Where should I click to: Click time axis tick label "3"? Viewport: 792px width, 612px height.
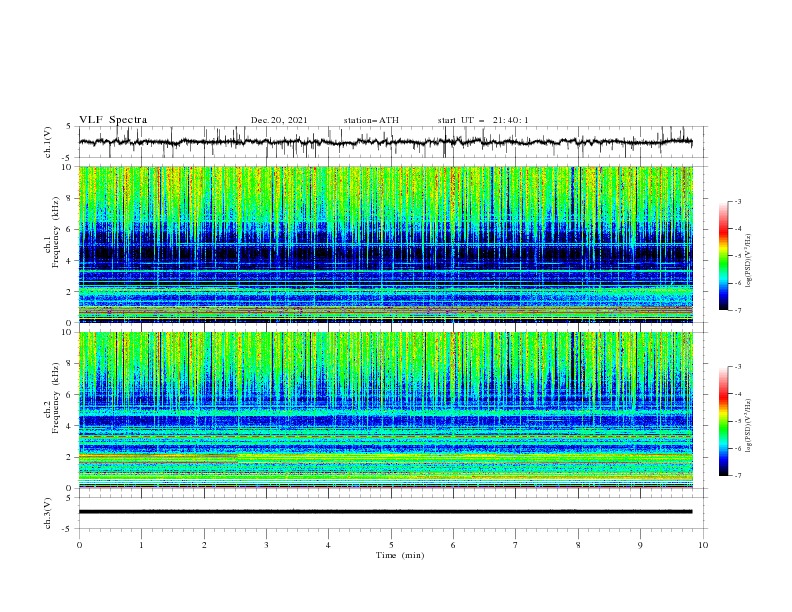click(266, 545)
